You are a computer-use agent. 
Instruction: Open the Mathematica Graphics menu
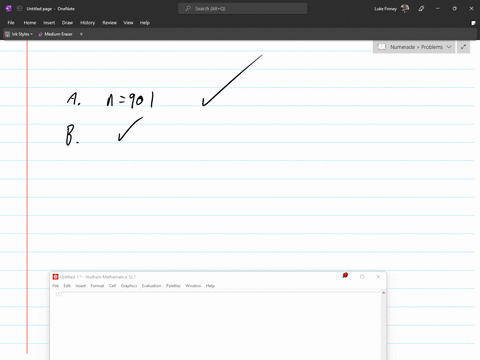(129, 286)
